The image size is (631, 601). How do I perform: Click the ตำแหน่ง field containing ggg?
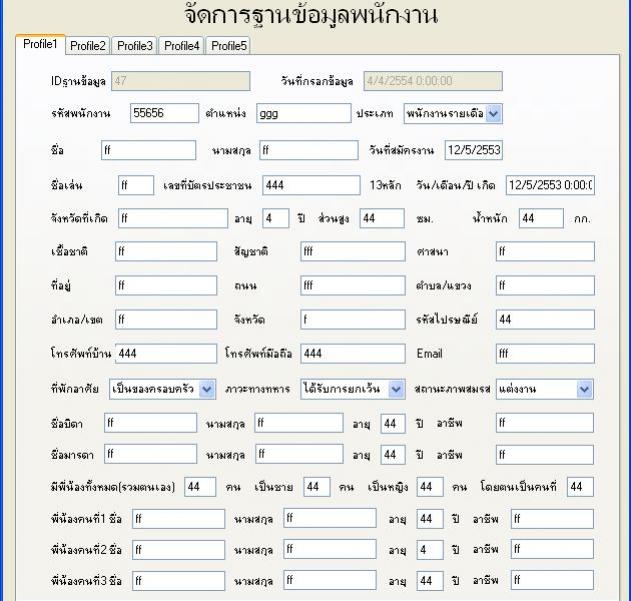click(x=304, y=113)
